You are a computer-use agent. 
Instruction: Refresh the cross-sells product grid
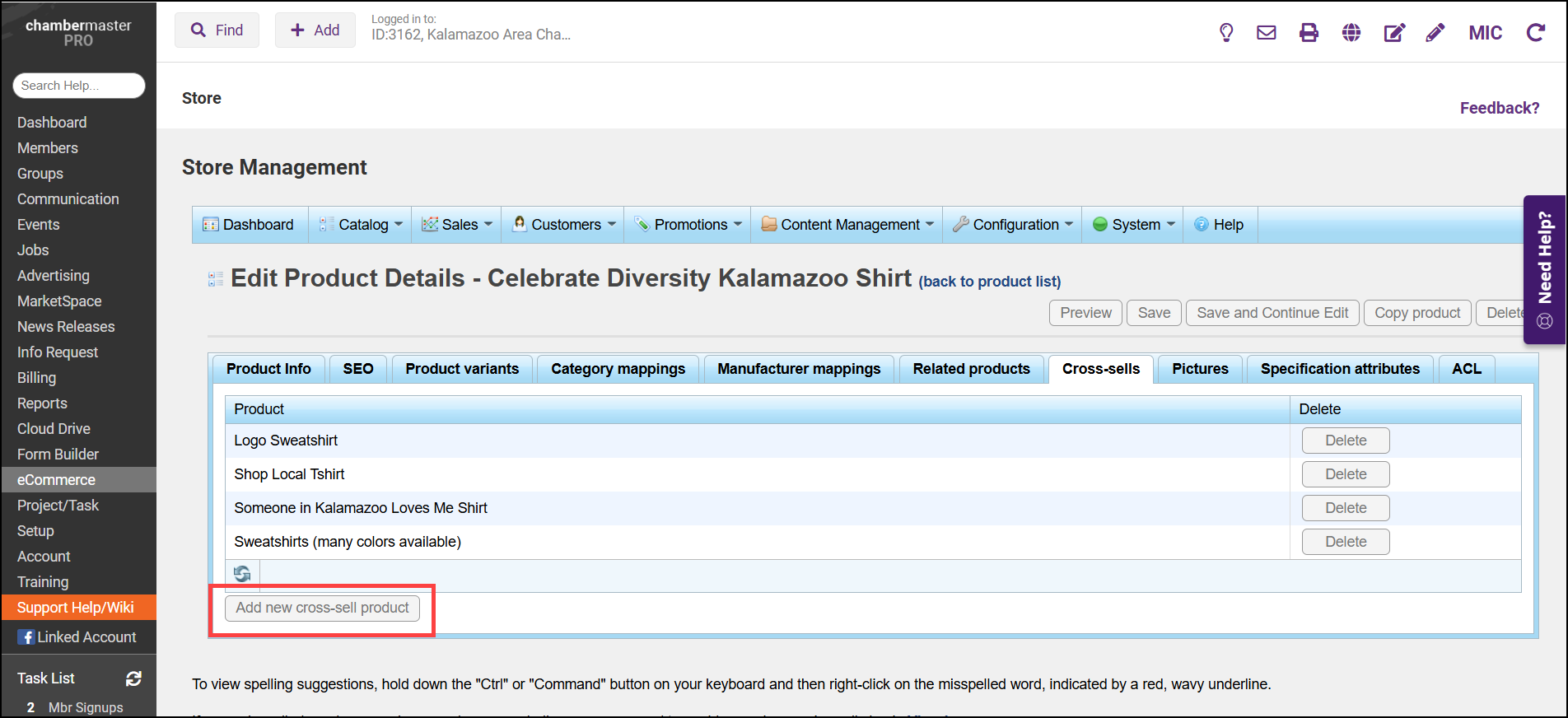click(242, 574)
